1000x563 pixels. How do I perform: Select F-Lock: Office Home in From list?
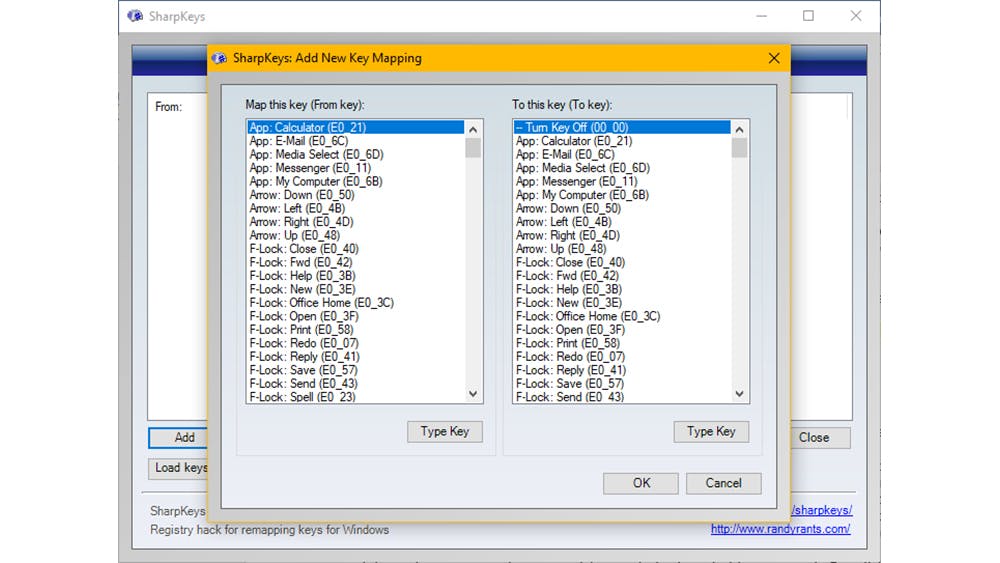pyautogui.click(x=356, y=303)
